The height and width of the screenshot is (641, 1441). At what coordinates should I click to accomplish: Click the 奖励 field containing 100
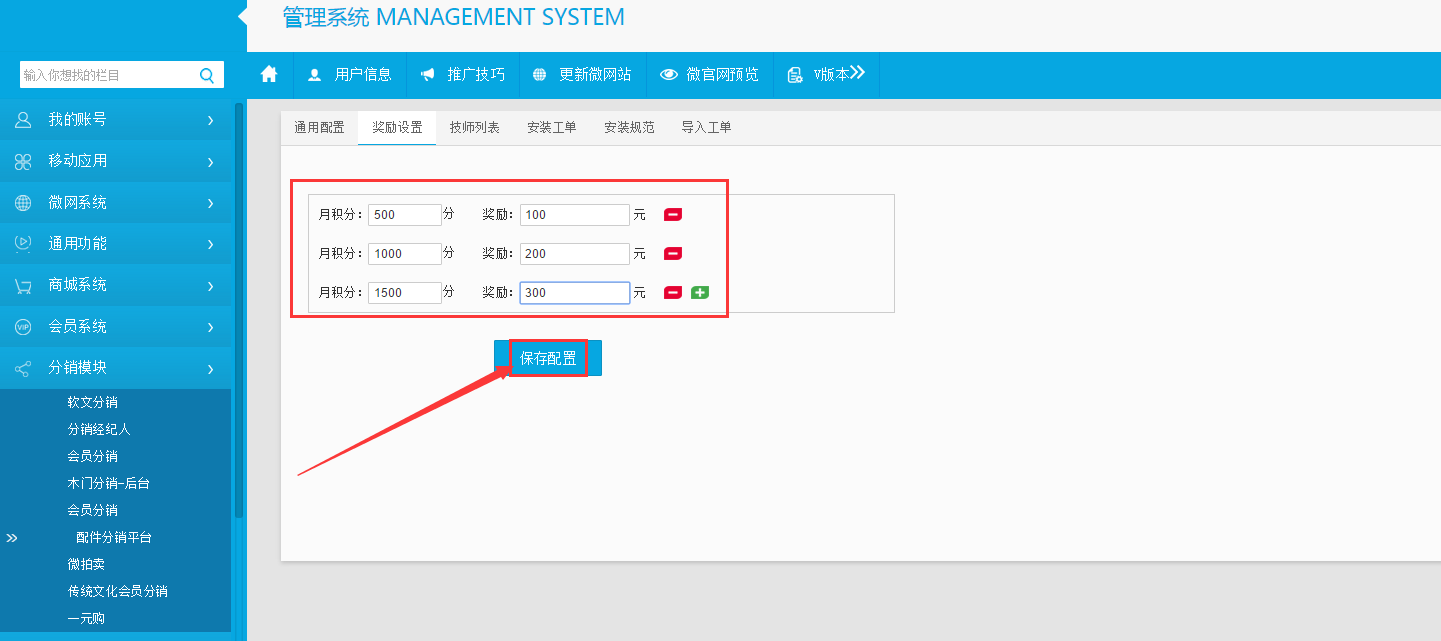pos(575,214)
